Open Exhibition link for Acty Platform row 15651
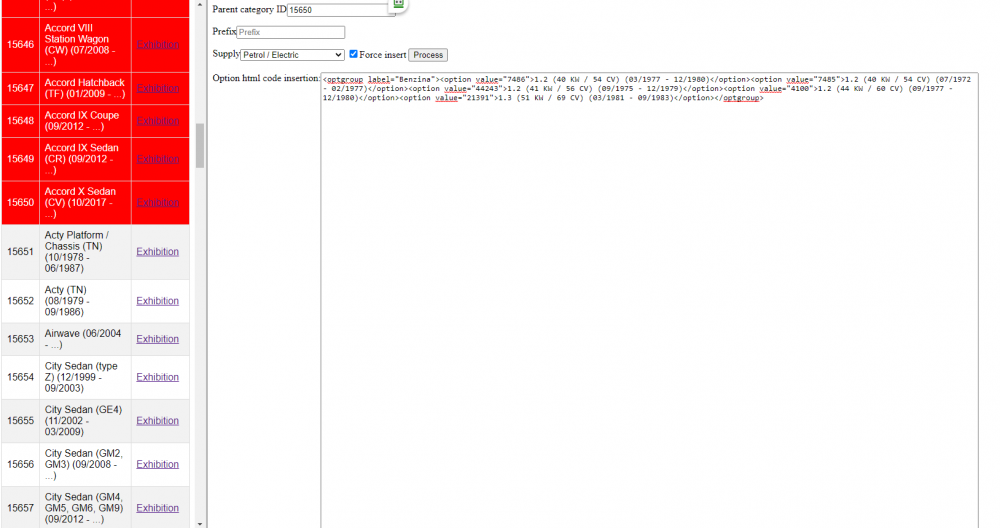Image resolution: width=1000 pixels, height=528 pixels. (158, 252)
